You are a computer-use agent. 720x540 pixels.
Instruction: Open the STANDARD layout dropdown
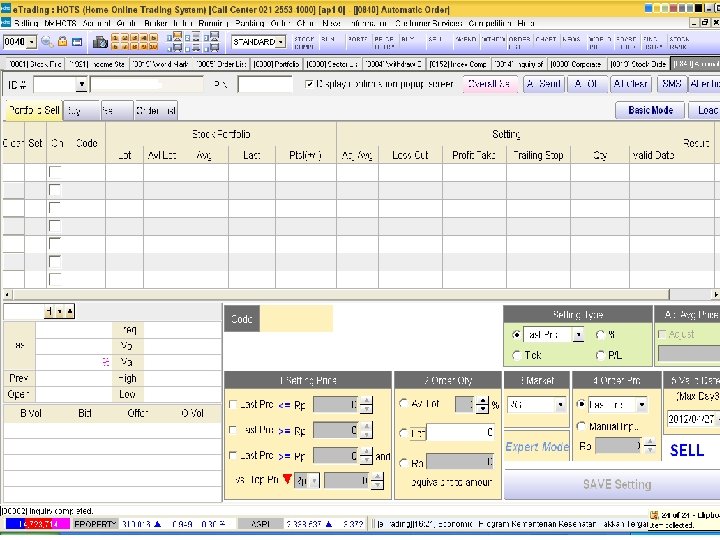pyautogui.click(x=281, y=42)
